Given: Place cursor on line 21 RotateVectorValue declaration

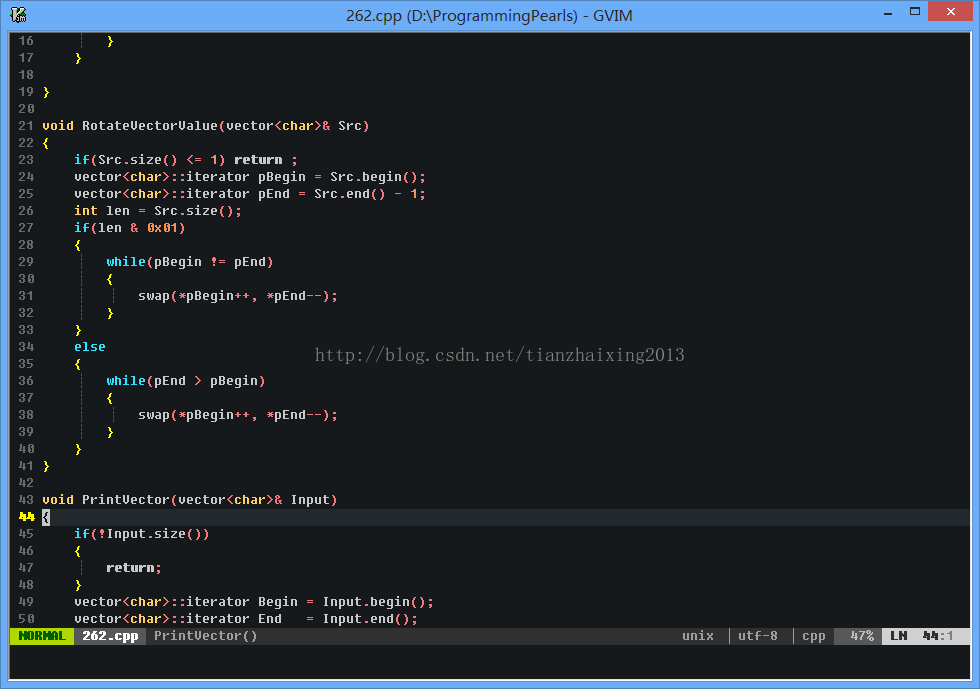Looking at the screenshot, I should (206, 126).
